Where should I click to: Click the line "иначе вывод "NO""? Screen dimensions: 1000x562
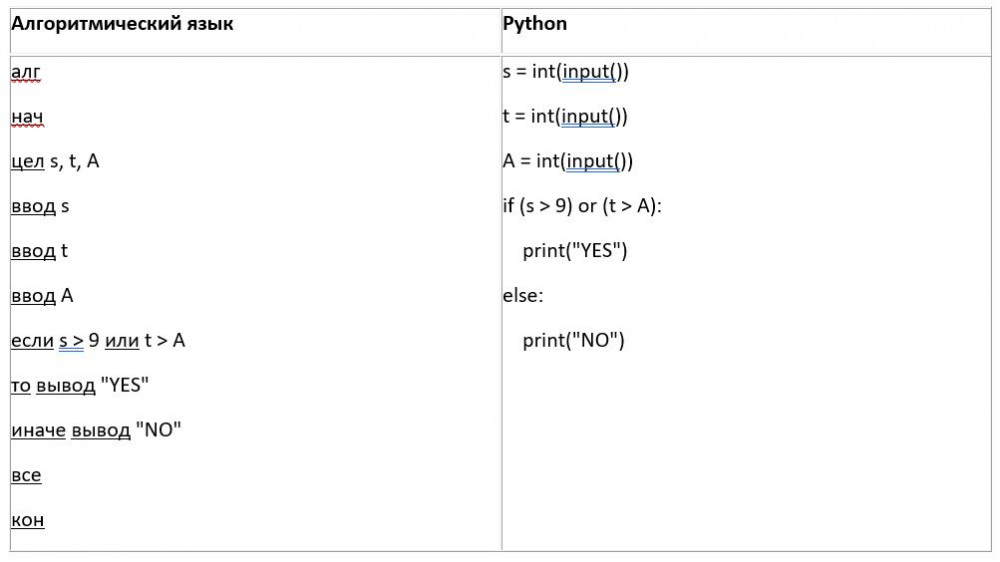[x=96, y=431]
